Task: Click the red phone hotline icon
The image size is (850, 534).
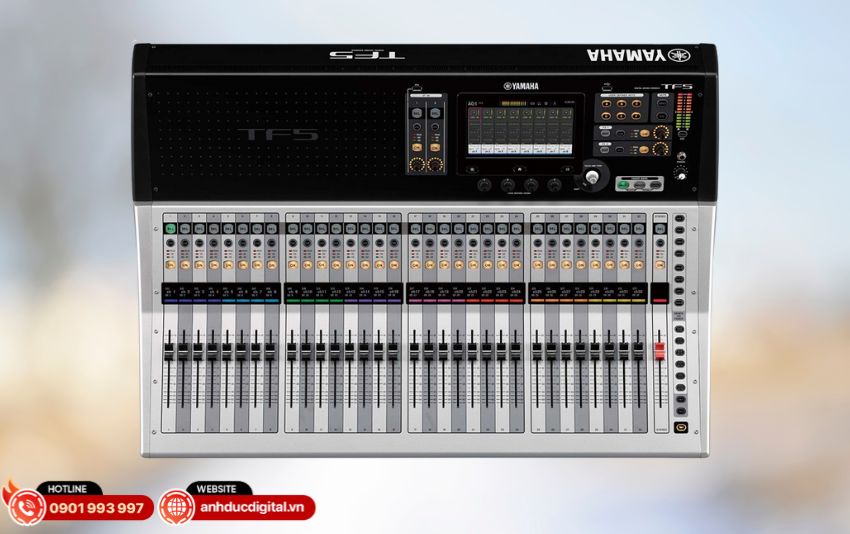Action: (25, 507)
